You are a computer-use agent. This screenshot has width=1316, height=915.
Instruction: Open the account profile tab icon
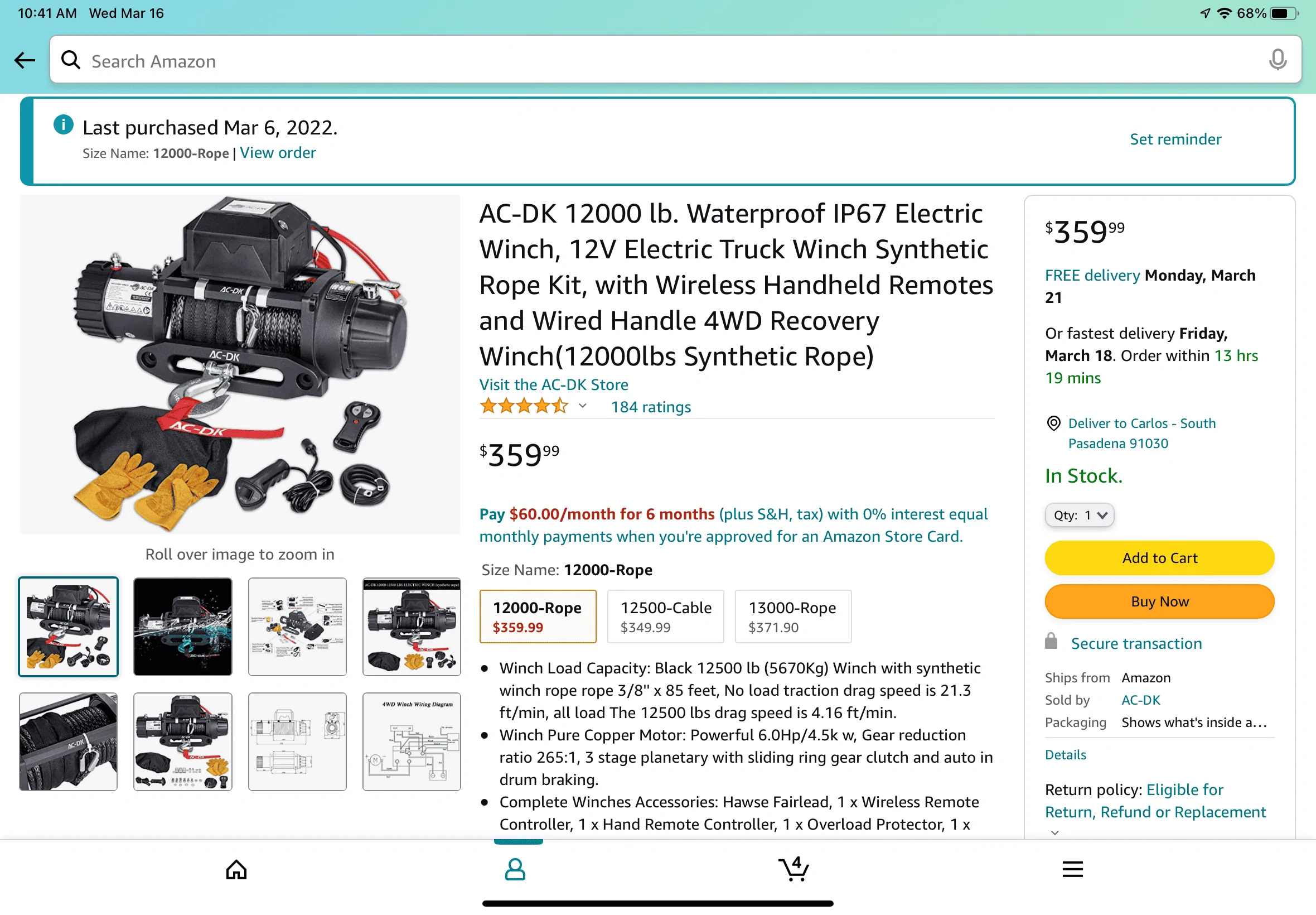515,869
